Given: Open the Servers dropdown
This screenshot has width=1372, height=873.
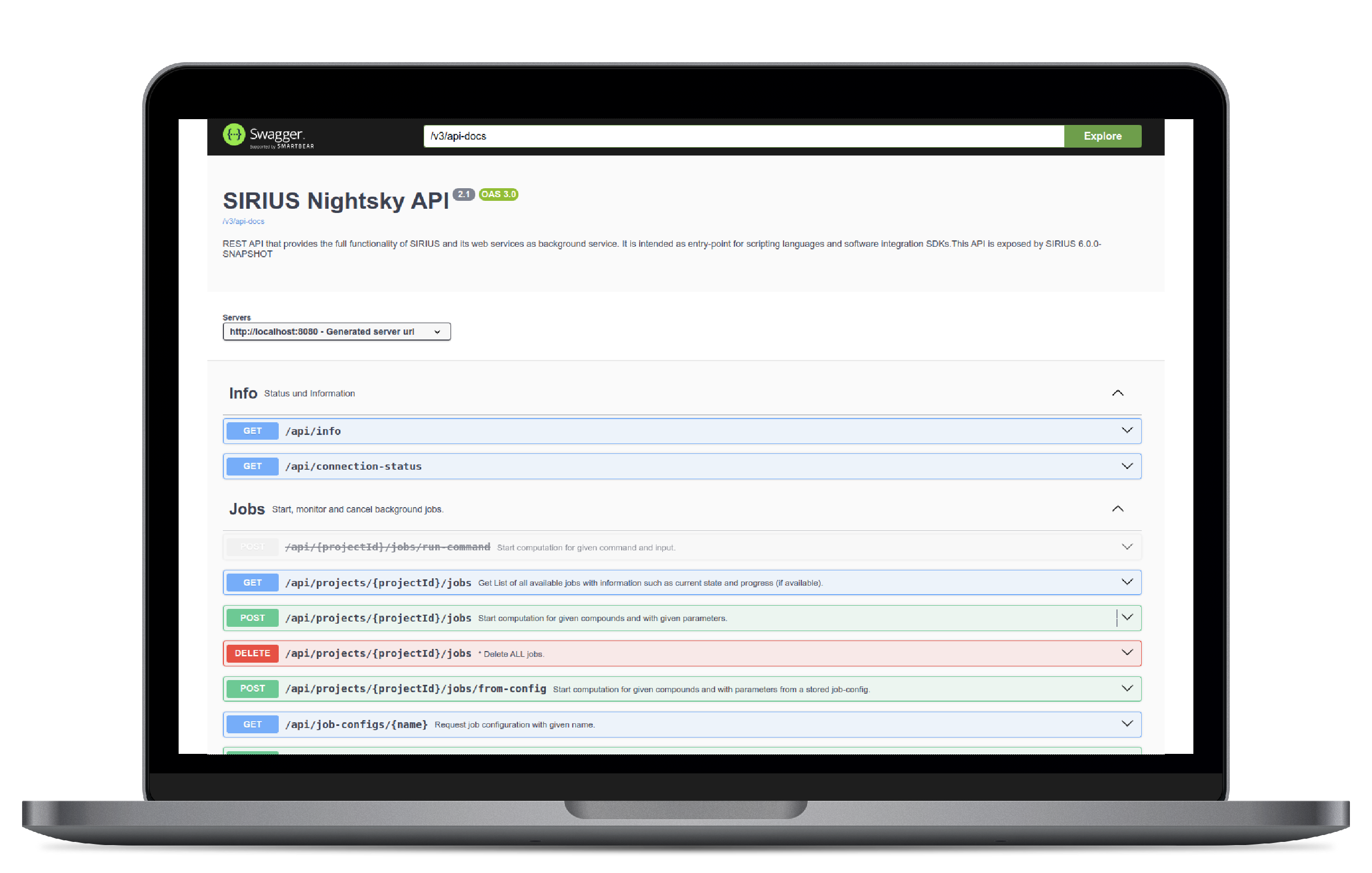Looking at the screenshot, I should 337,332.
